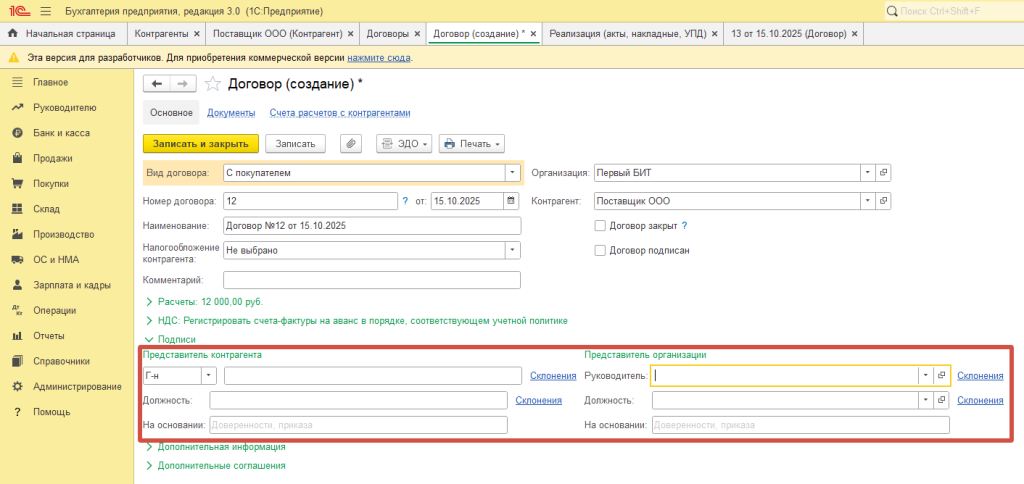The width and height of the screenshot is (1024, 484).
Task: Click open-form icon beside Руководитель field
Action: pos(941,375)
